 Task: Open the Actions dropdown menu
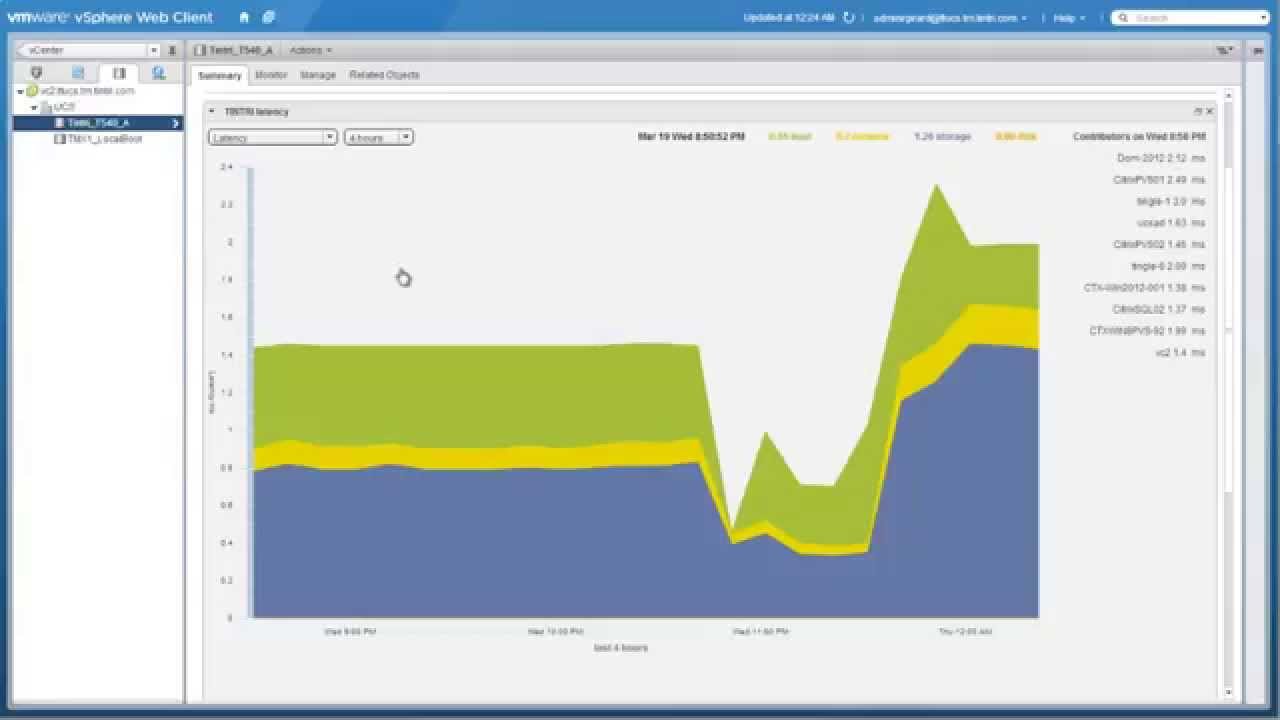point(310,50)
